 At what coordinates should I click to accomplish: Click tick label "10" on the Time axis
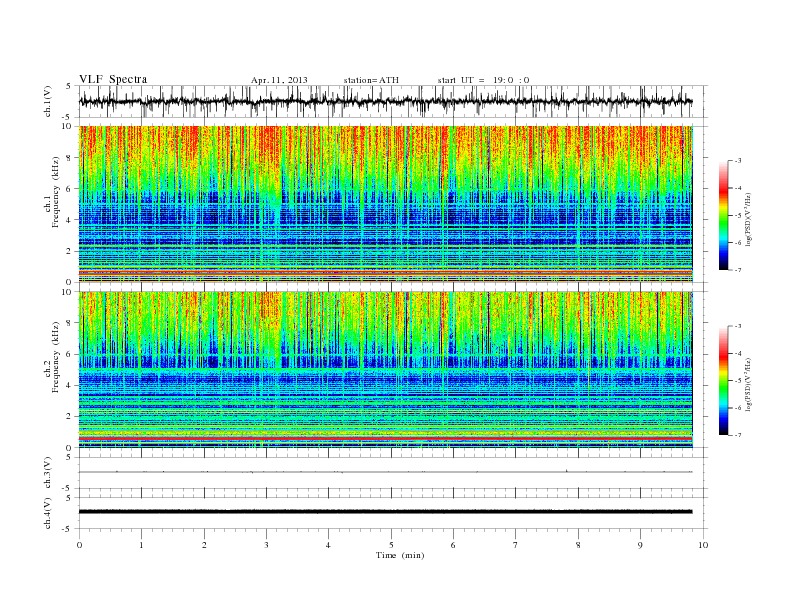tap(703, 545)
